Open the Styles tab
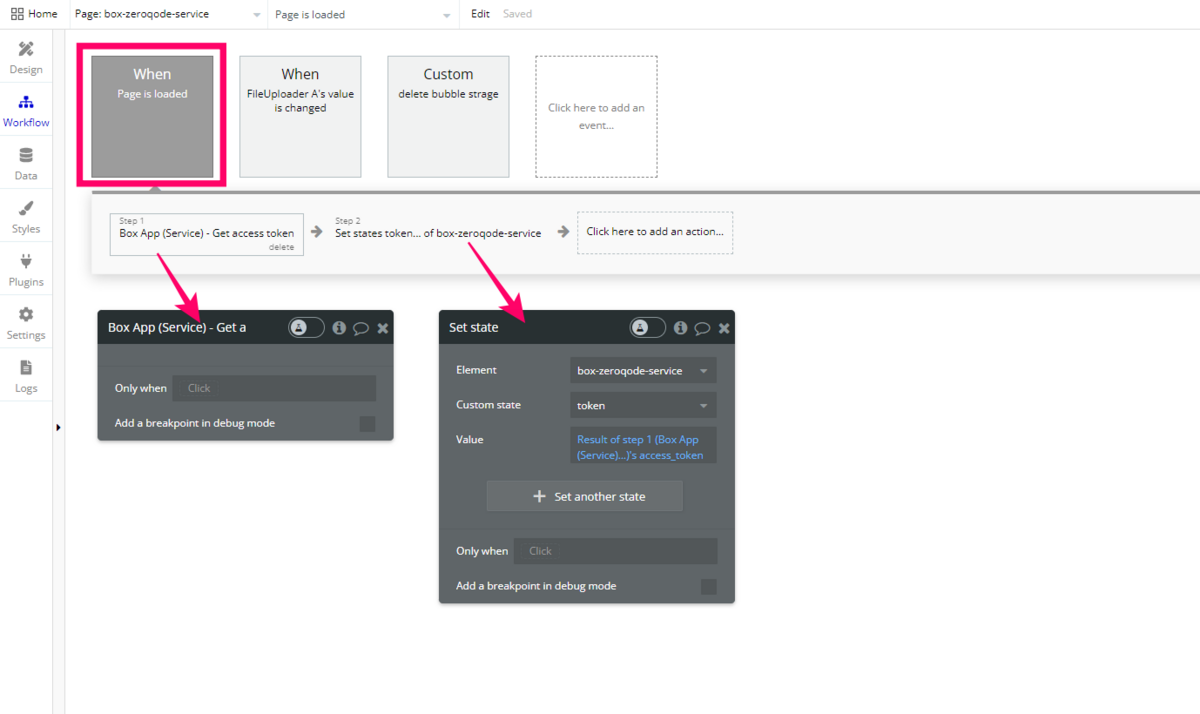Image resolution: width=1200 pixels, height=714 pixels. (26, 217)
